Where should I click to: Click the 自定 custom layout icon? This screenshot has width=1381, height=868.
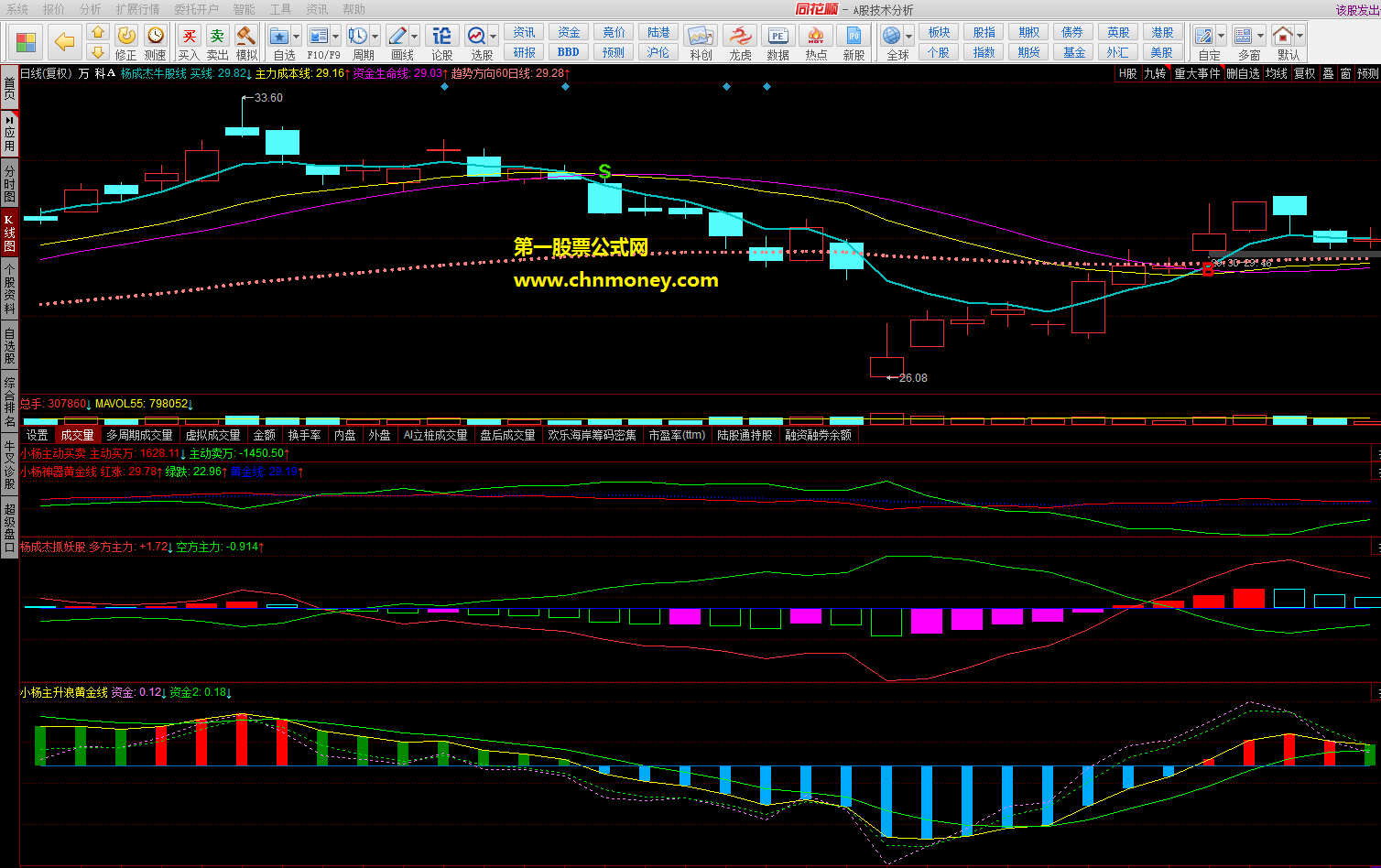[x=1205, y=36]
